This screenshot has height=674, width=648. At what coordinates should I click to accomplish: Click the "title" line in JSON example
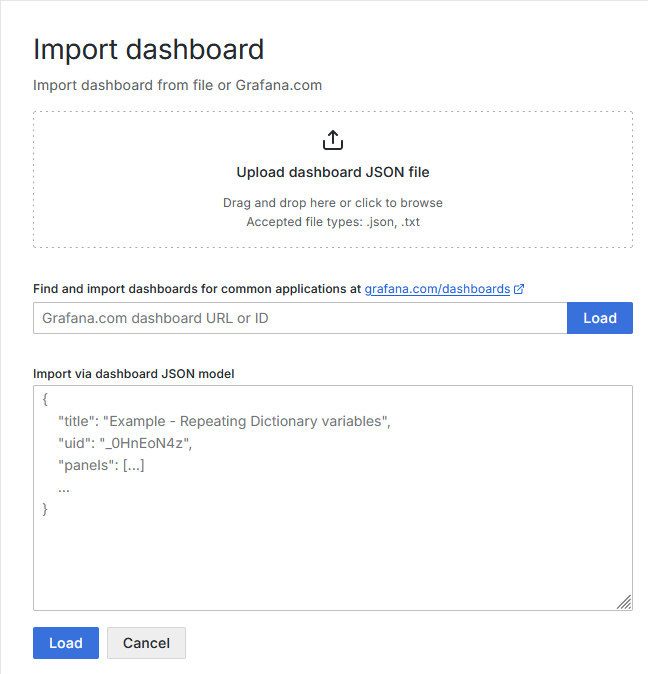(x=224, y=421)
